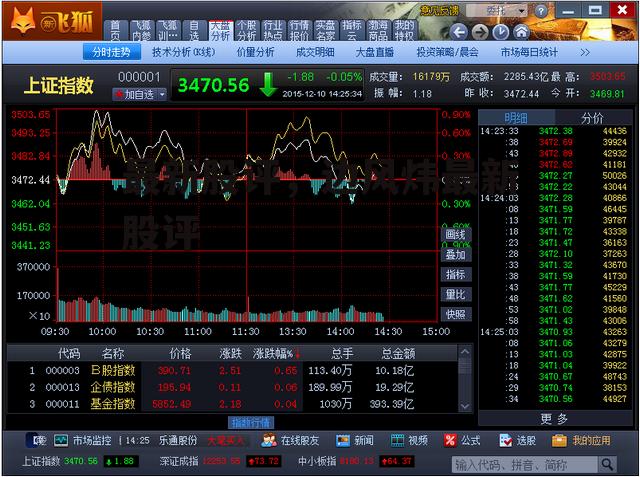The height and width of the screenshot is (477, 640).
Task: Select the 行情报价 tab
Action: pyautogui.click(x=299, y=31)
